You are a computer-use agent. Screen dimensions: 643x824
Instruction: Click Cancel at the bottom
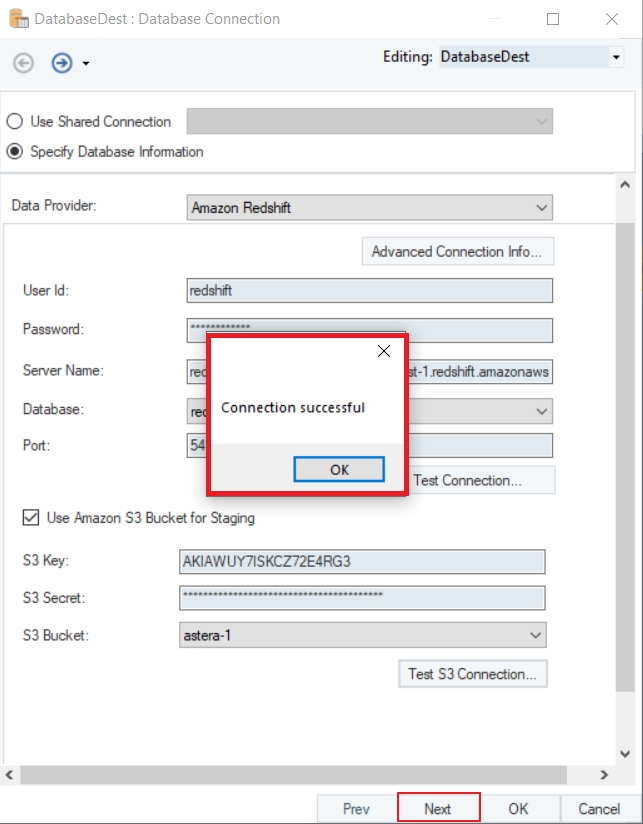[599, 809]
